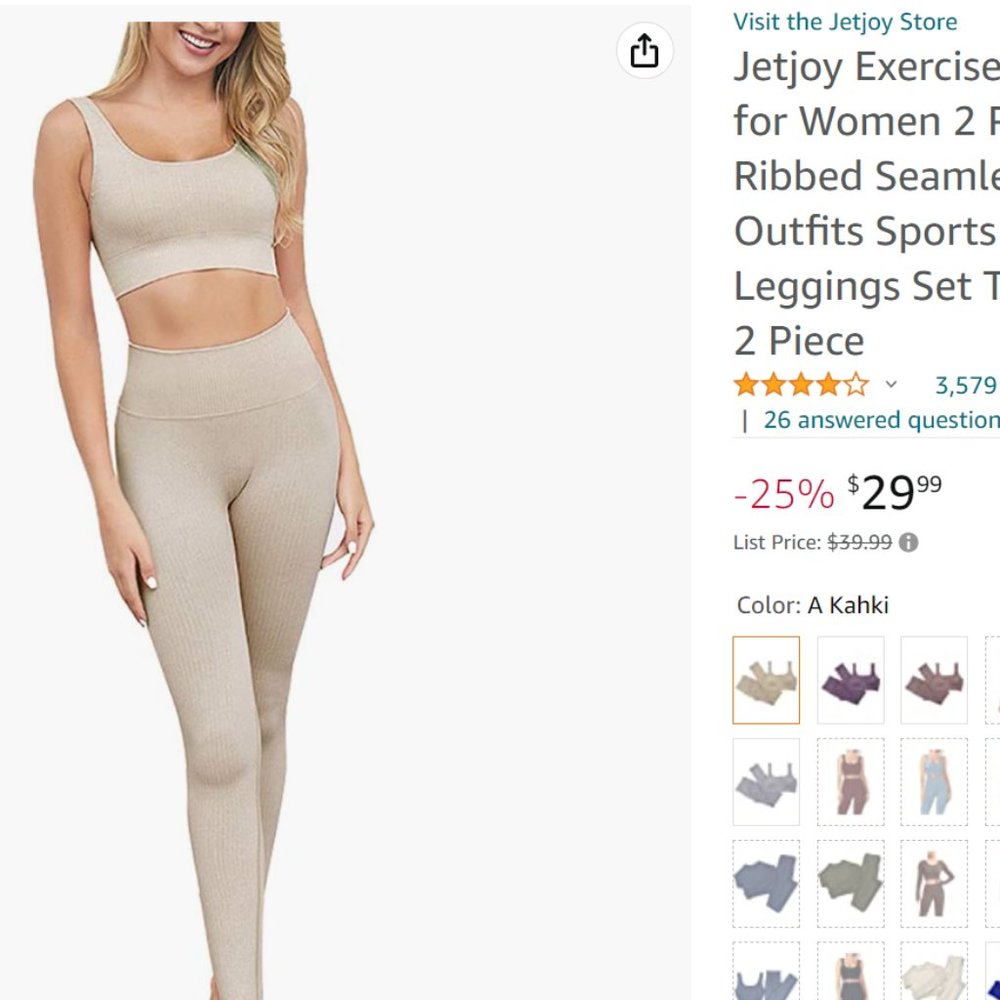Share the product using the share icon
The height and width of the screenshot is (1000, 1000).
pyautogui.click(x=645, y=51)
